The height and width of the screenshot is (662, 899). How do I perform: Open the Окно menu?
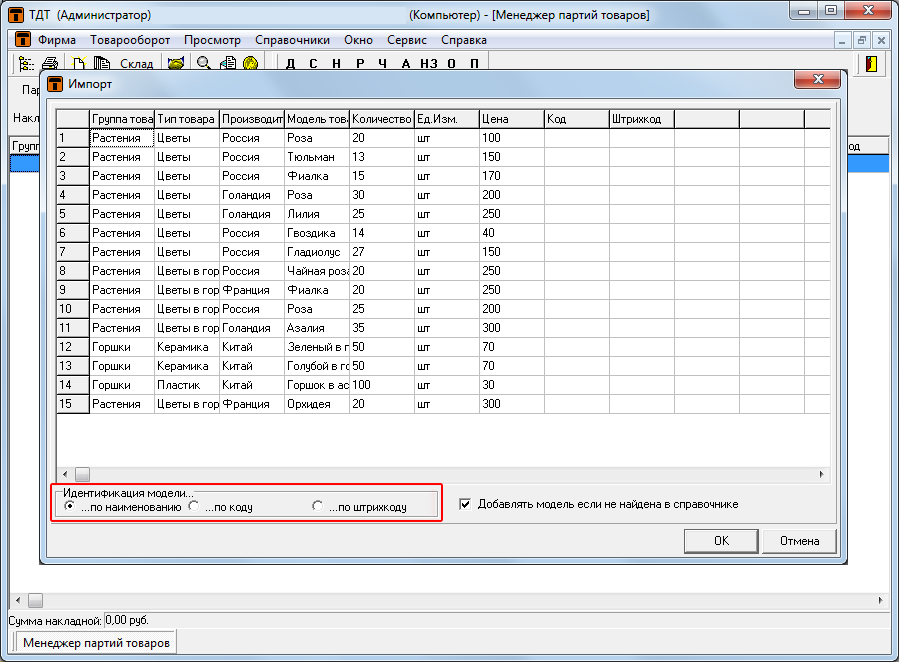point(358,40)
